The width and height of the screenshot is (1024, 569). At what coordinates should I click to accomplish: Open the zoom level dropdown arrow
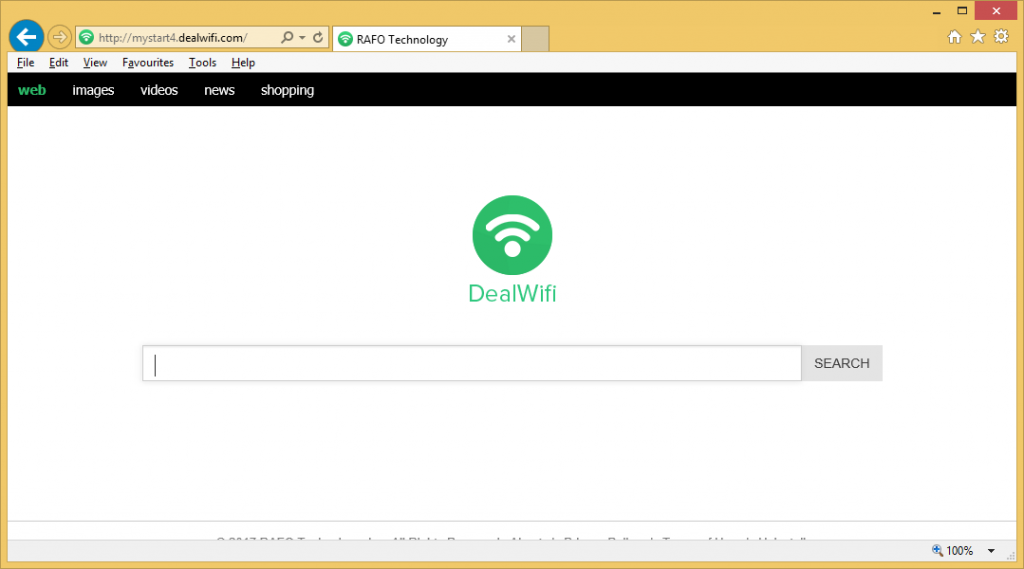[991, 551]
